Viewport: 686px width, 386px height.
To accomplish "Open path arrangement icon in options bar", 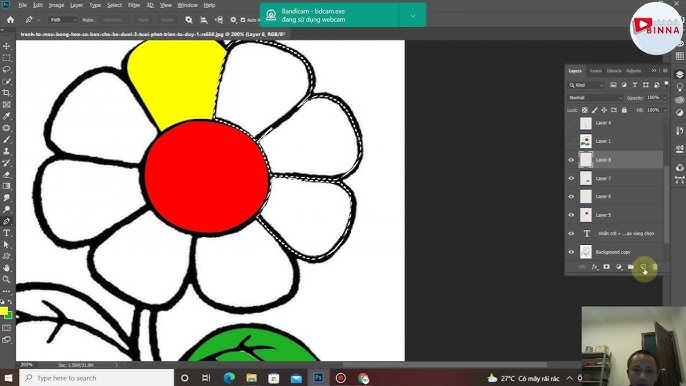I will pos(219,20).
